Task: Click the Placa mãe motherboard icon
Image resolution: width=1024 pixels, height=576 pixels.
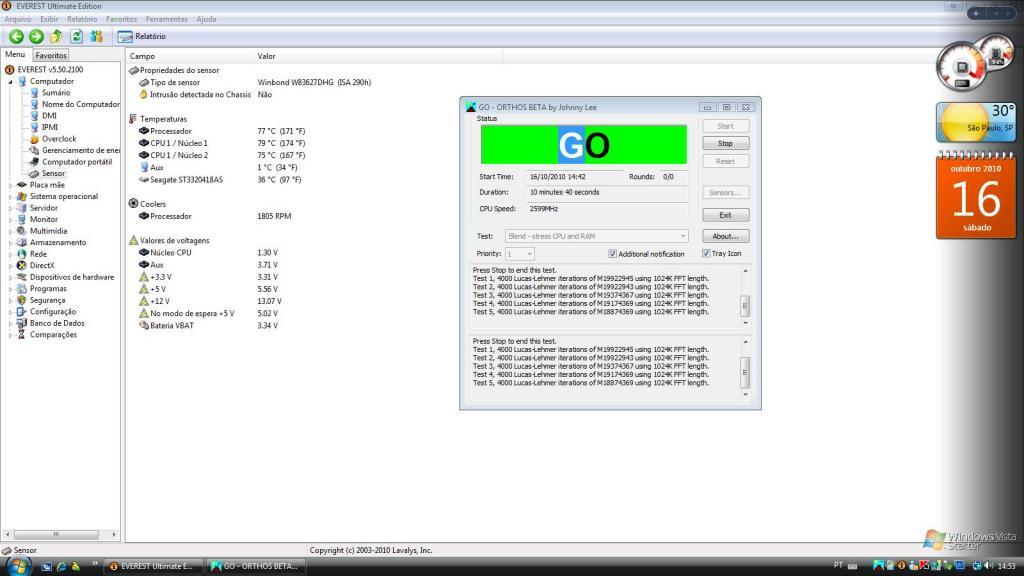Action: [x=22, y=185]
